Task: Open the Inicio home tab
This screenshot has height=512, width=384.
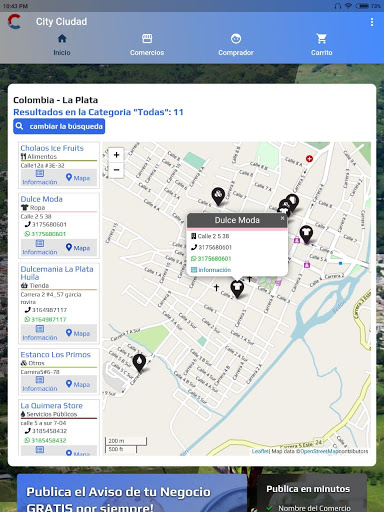Action: [62, 45]
